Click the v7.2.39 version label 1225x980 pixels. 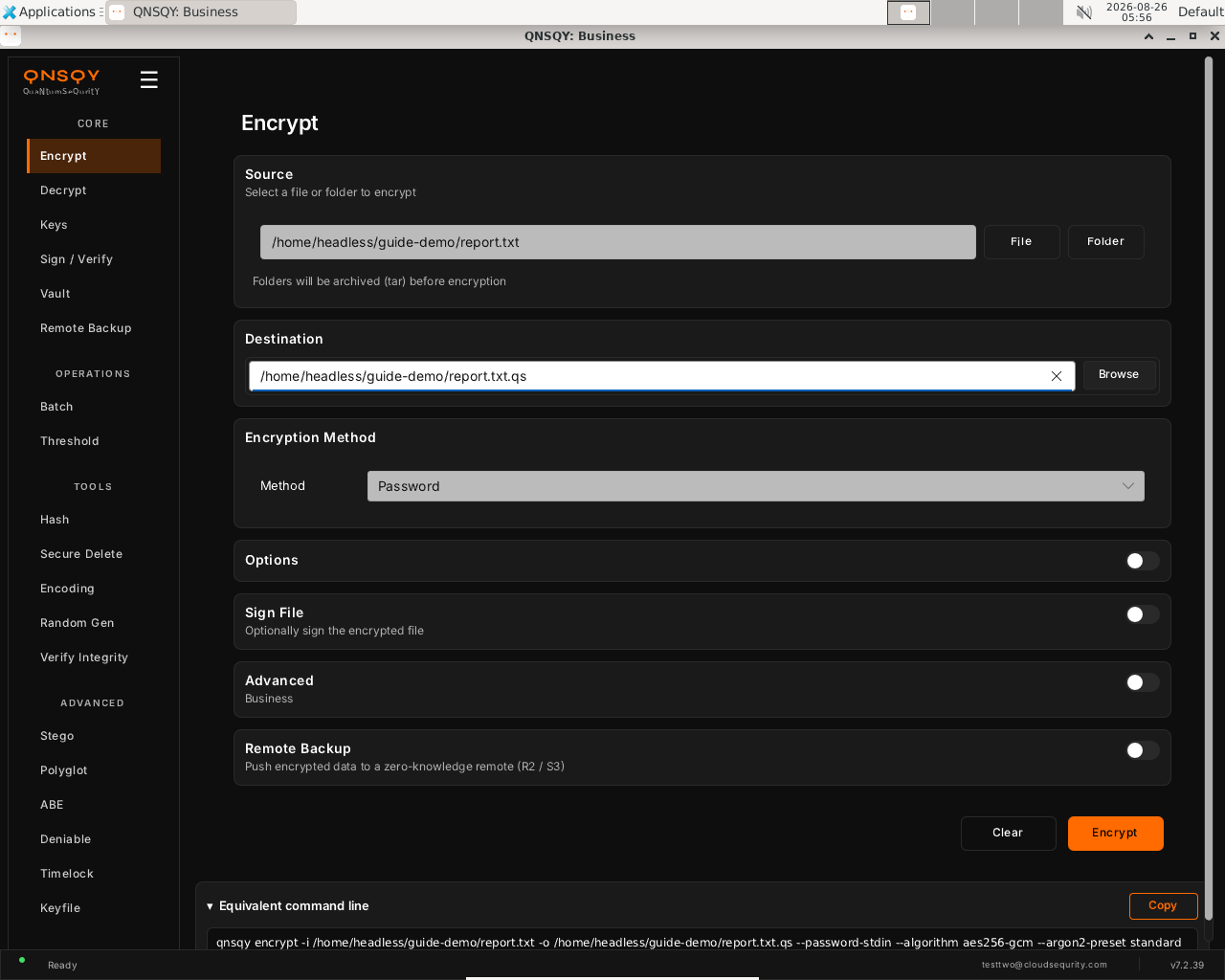point(1187,965)
